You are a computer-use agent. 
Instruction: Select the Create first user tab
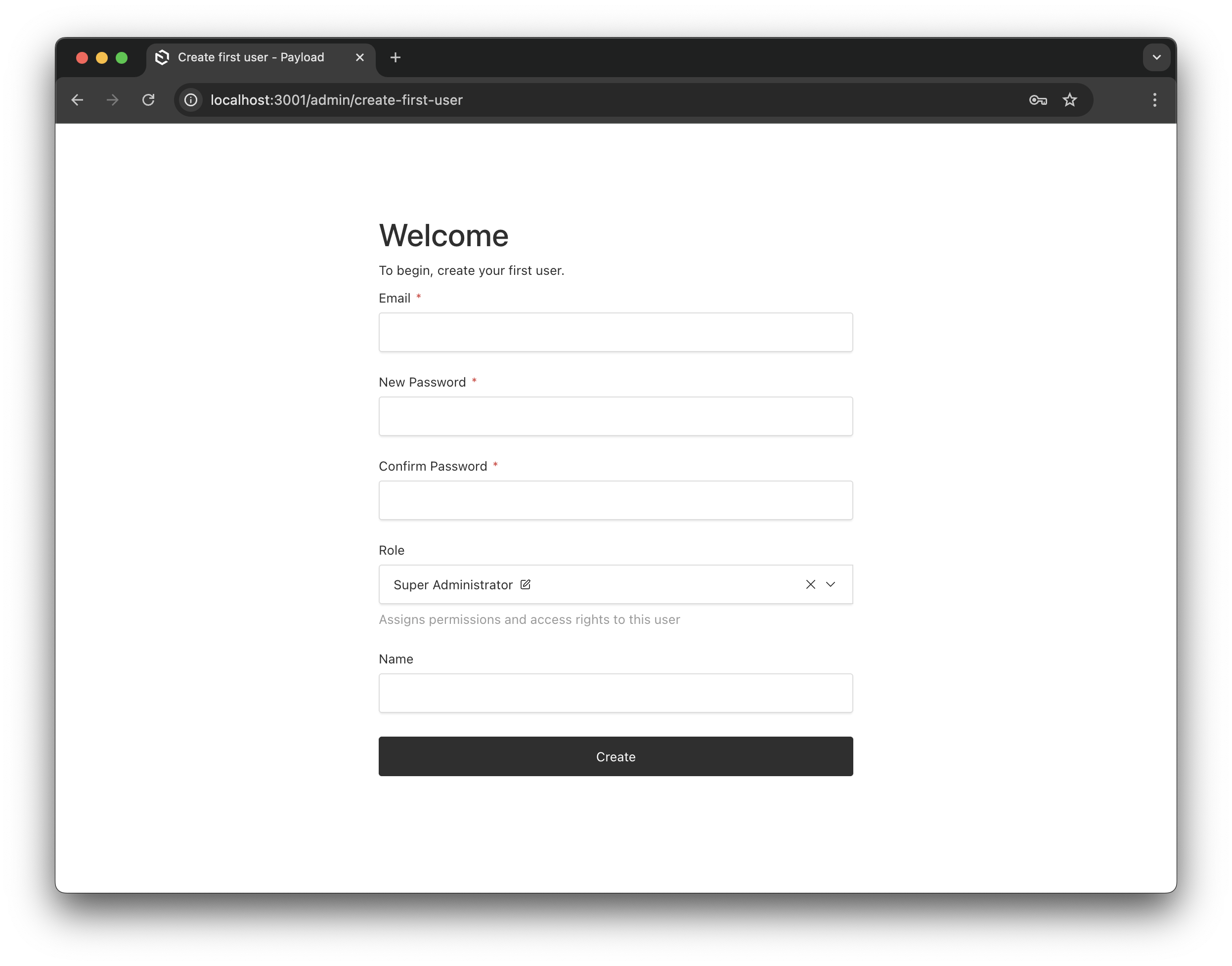click(251, 58)
